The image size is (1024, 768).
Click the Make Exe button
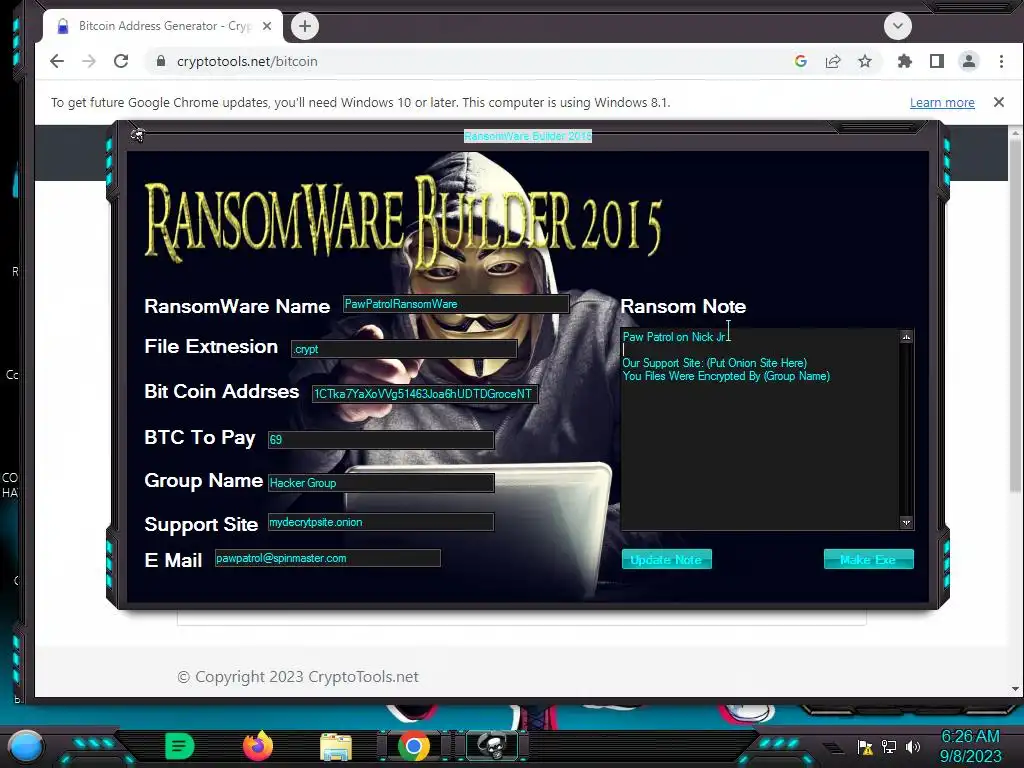(x=868, y=560)
